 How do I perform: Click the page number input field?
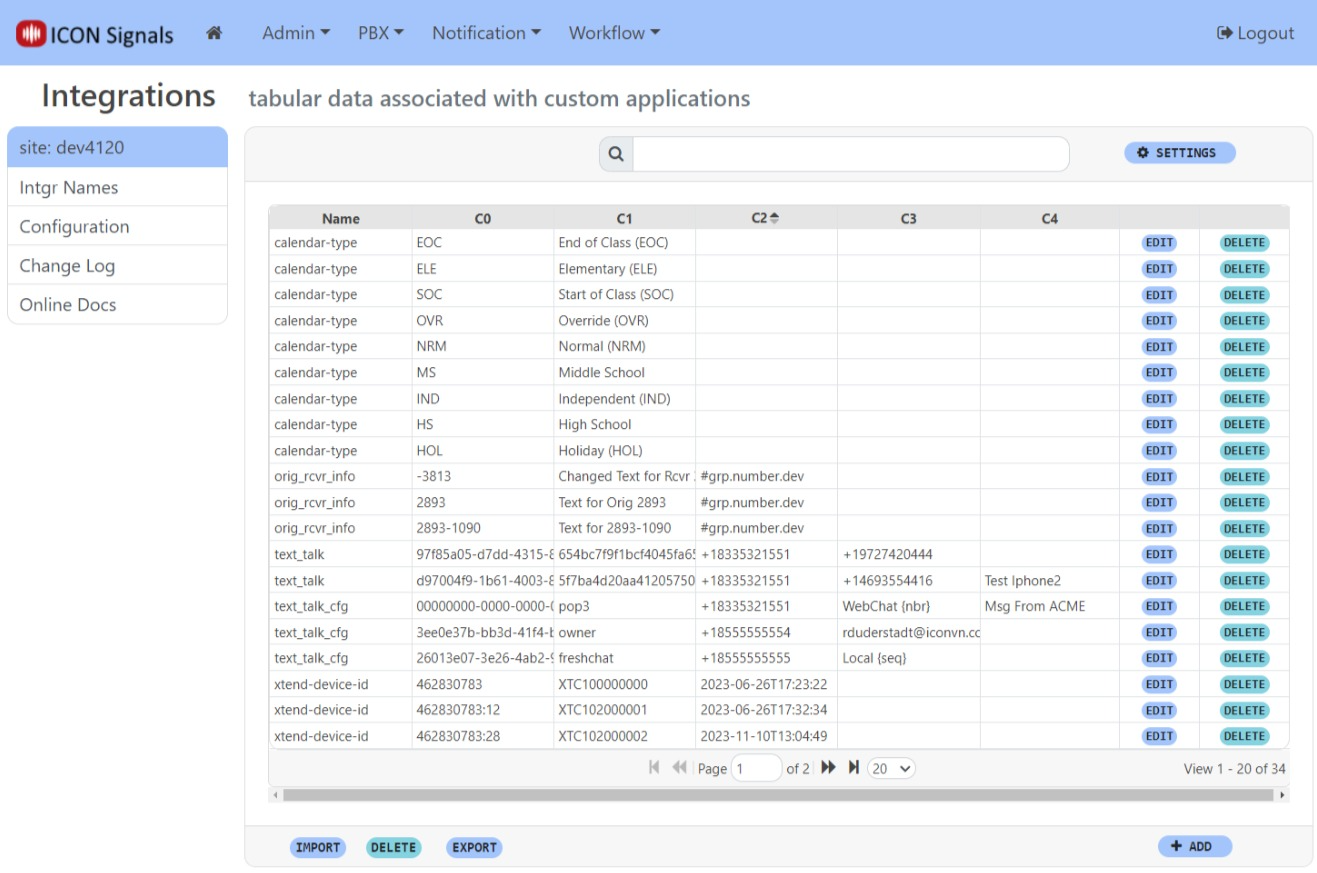756,768
